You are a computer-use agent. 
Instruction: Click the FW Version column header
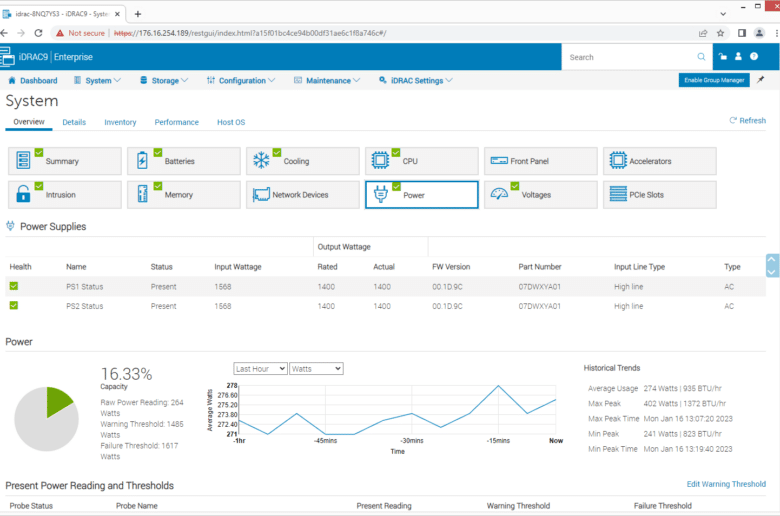point(451,267)
